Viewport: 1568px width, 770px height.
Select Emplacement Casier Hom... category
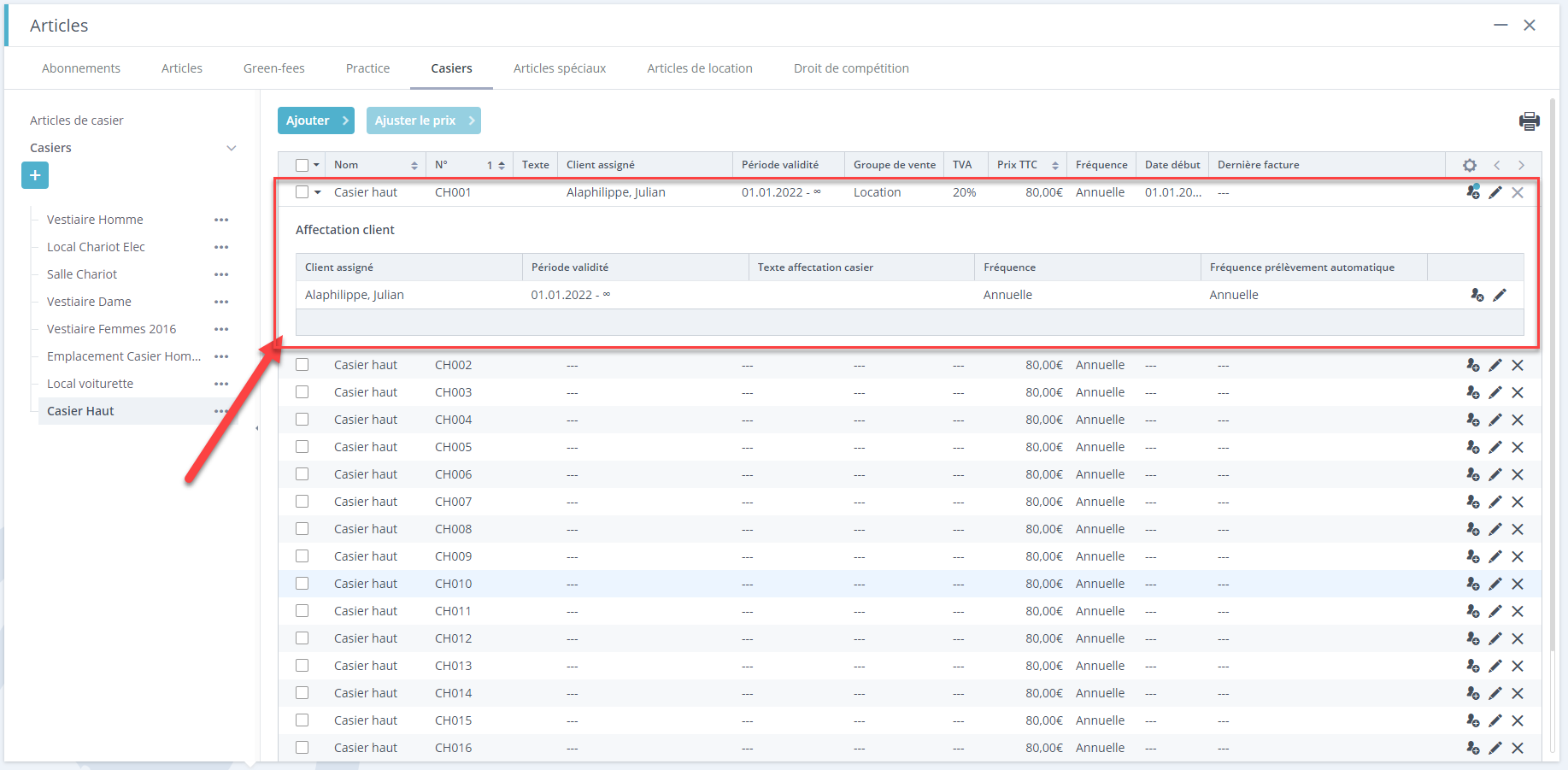(x=124, y=356)
